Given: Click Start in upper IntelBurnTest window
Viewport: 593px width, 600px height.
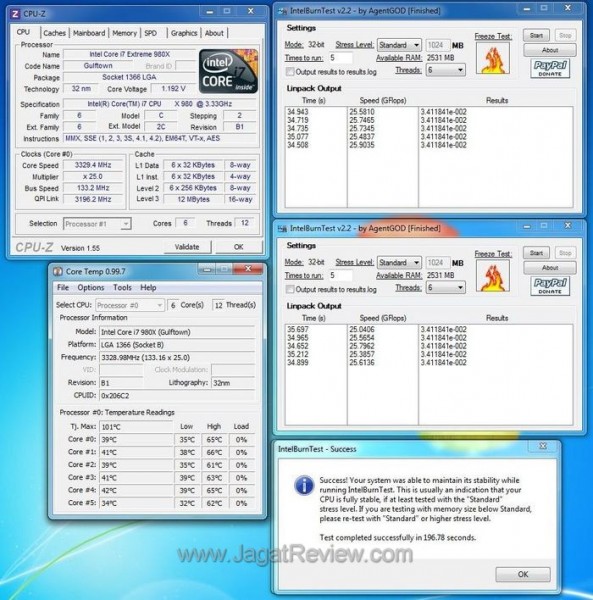Looking at the screenshot, I should click(536, 35).
